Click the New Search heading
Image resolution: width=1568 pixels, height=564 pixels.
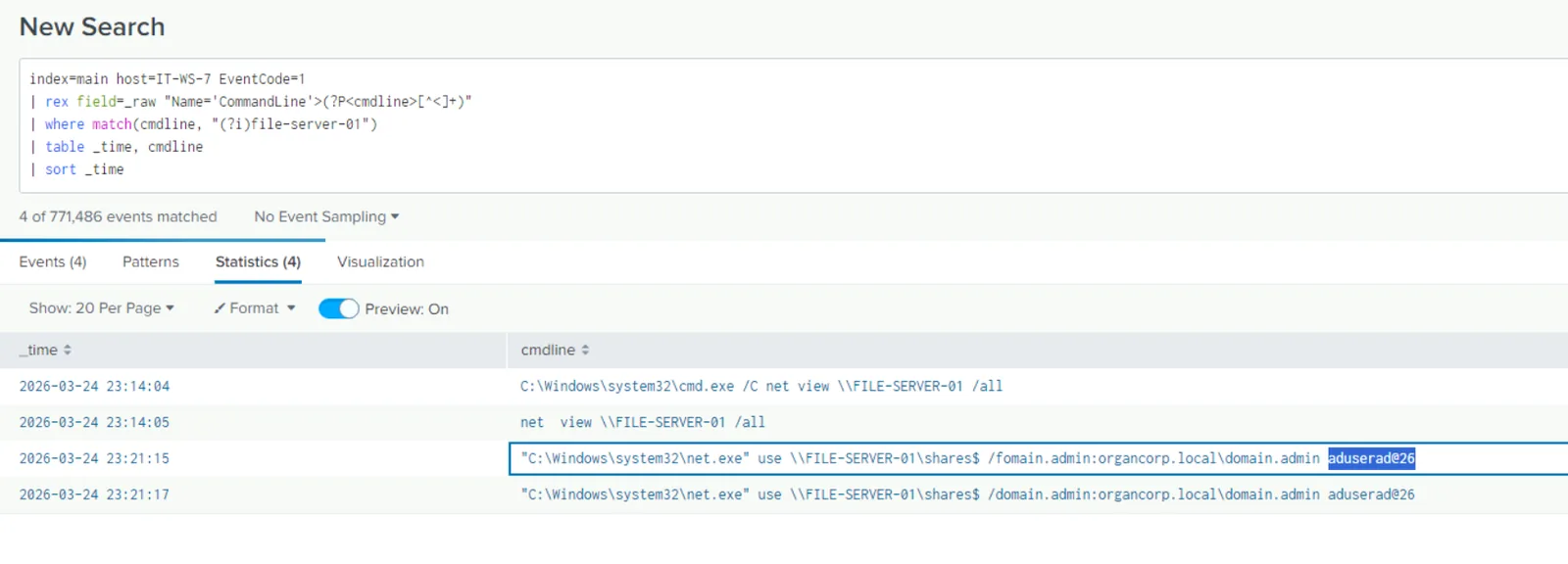[92, 26]
